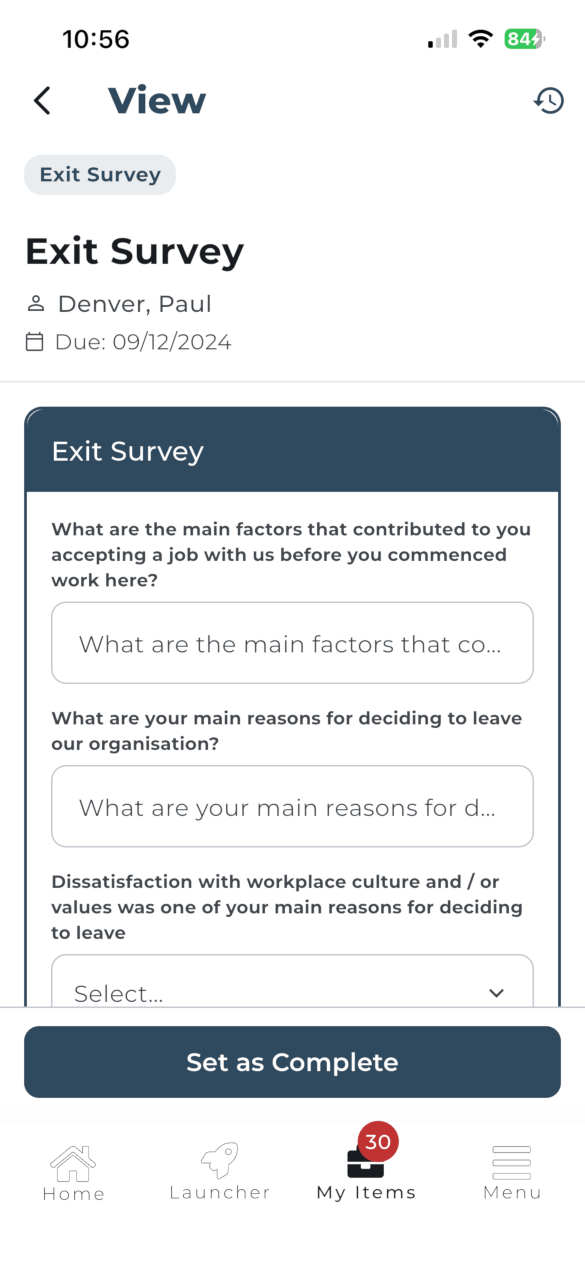Tap the My Items briefcase icon
585x1266 pixels.
tap(365, 1163)
